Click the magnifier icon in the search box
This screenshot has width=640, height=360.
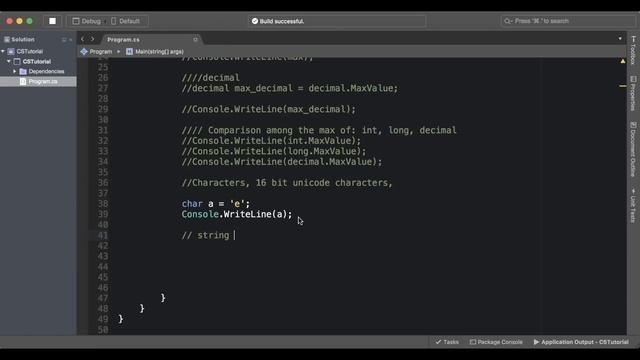(507, 21)
